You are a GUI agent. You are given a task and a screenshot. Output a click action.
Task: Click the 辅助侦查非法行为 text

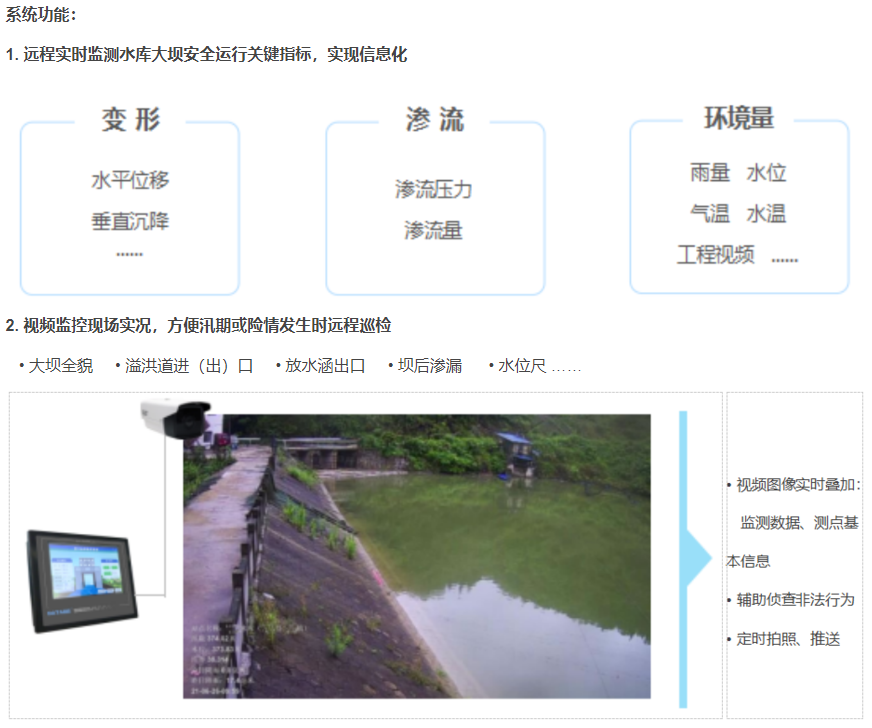(795, 600)
